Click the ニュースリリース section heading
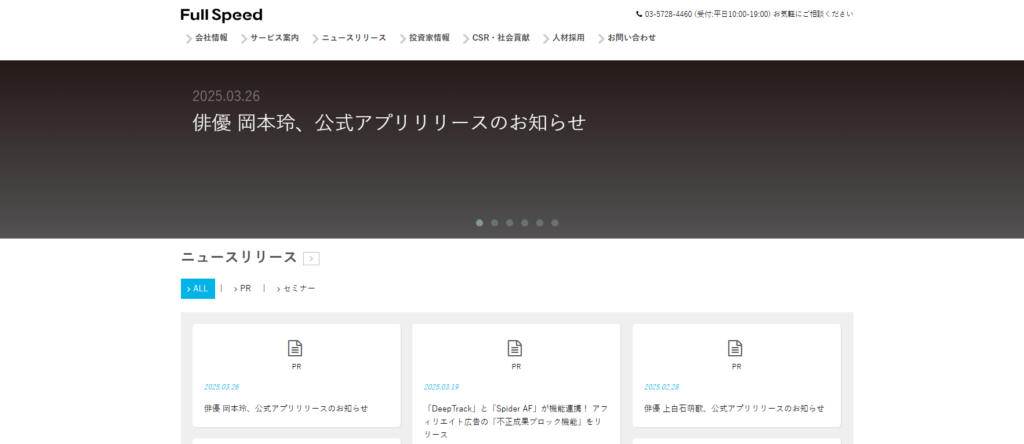The height and width of the screenshot is (444, 1024). click(239, 257)
